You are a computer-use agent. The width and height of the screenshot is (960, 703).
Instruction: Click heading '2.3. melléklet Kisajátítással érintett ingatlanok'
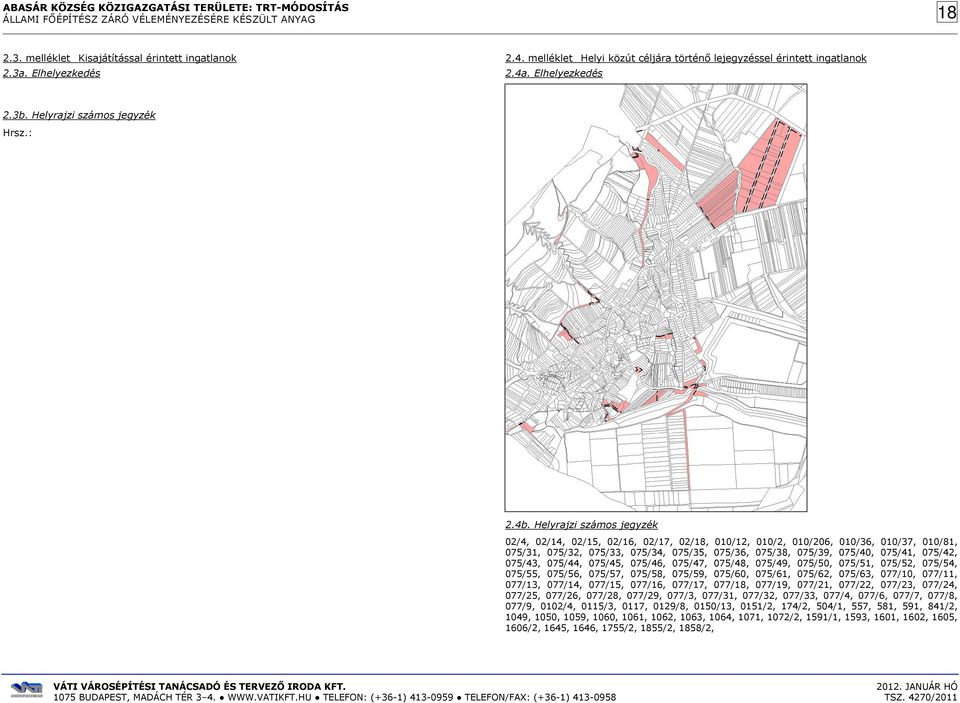120,58
